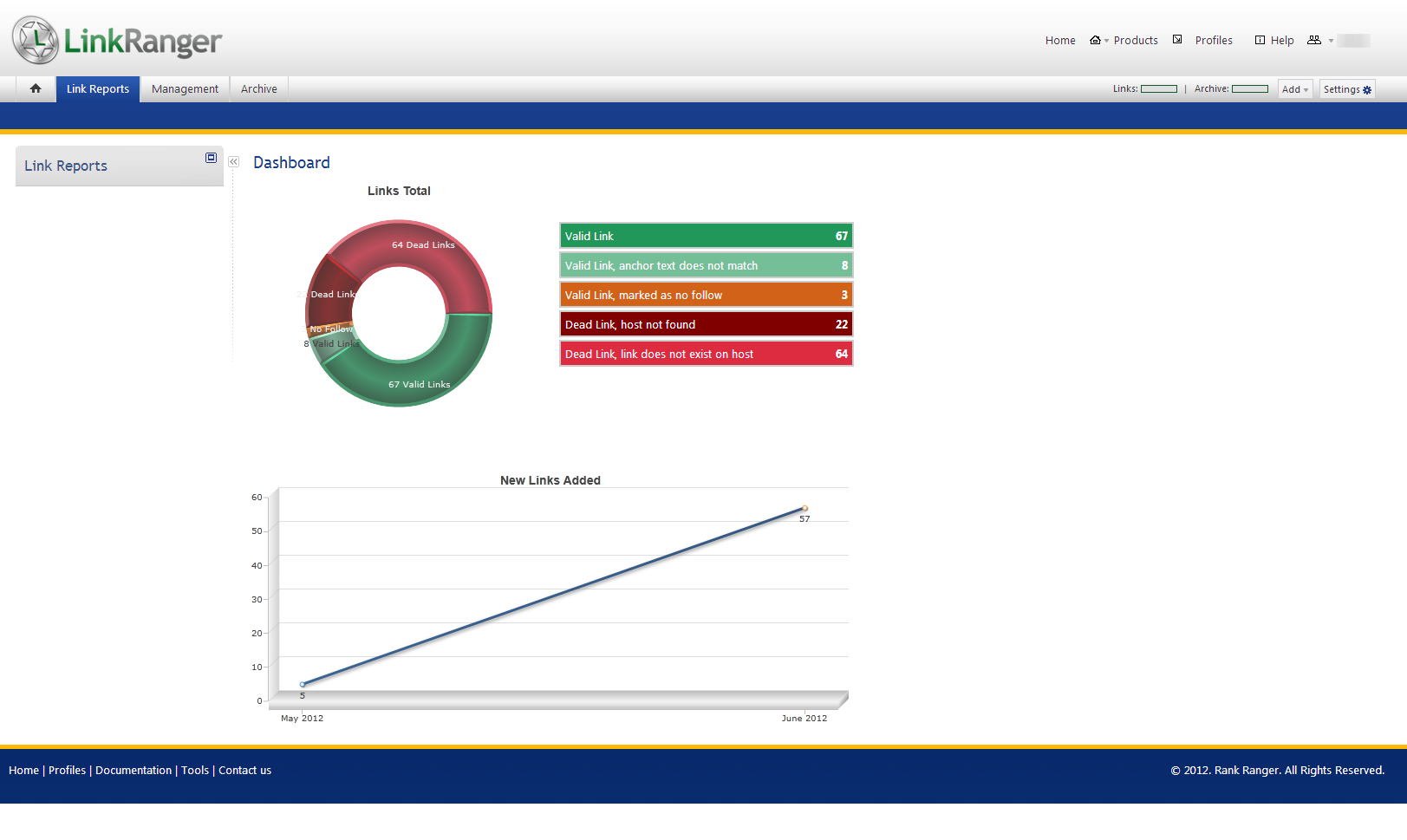
Task: Click the Archive usage progress bar
Action: 1250,89
